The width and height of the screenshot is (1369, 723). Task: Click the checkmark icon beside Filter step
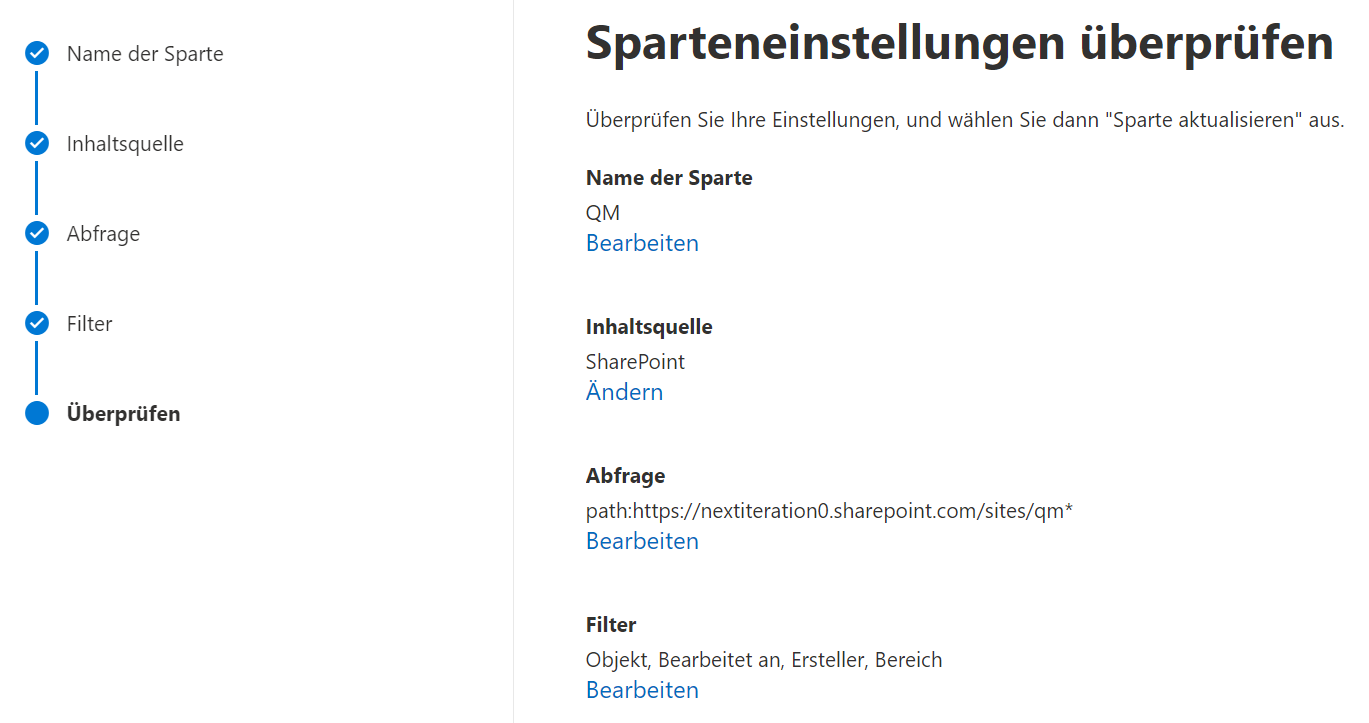point(37,324)
